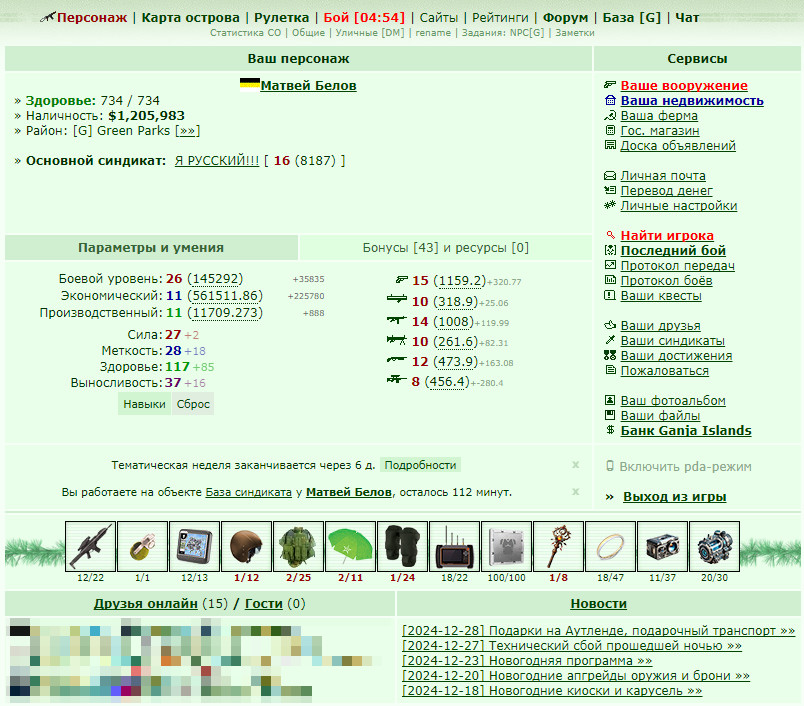The height and width of the screenshot is (706, 804).
Task: Click the icon next to Ваша ферма
Action: (x=610, y=115)
